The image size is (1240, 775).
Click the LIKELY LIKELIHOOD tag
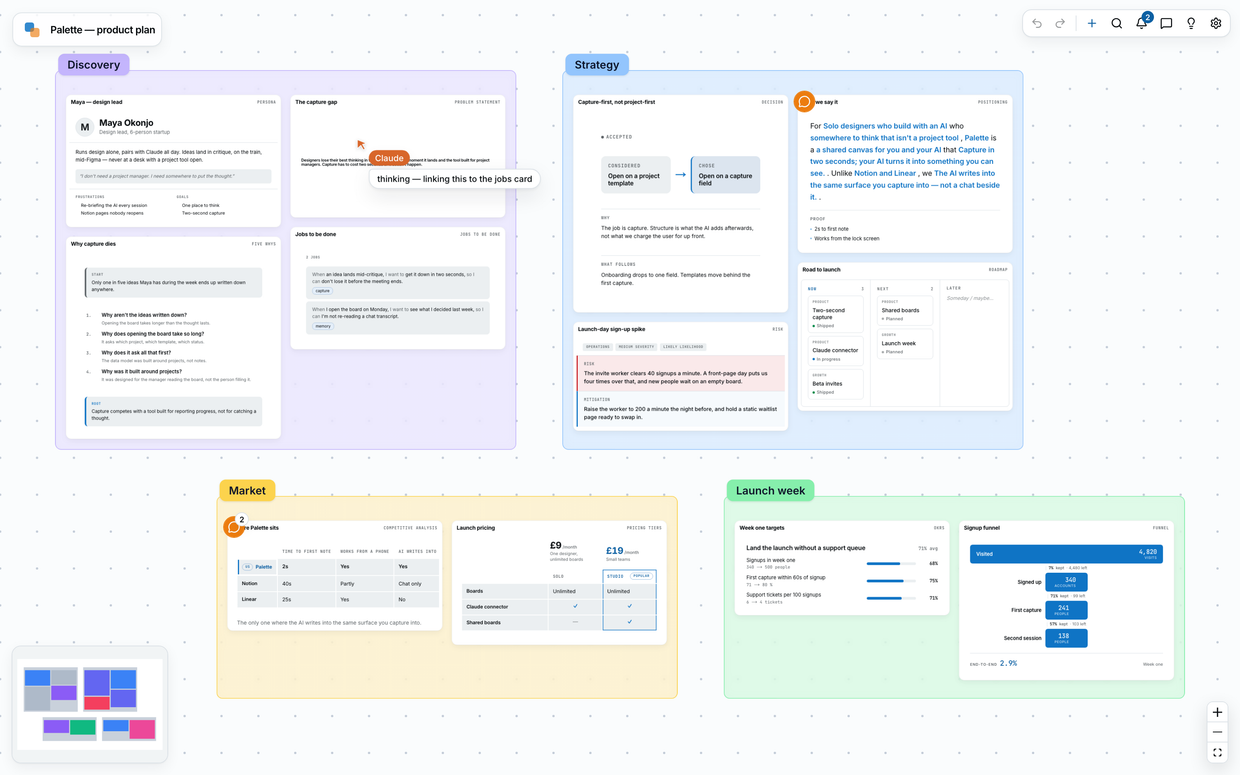683,347
